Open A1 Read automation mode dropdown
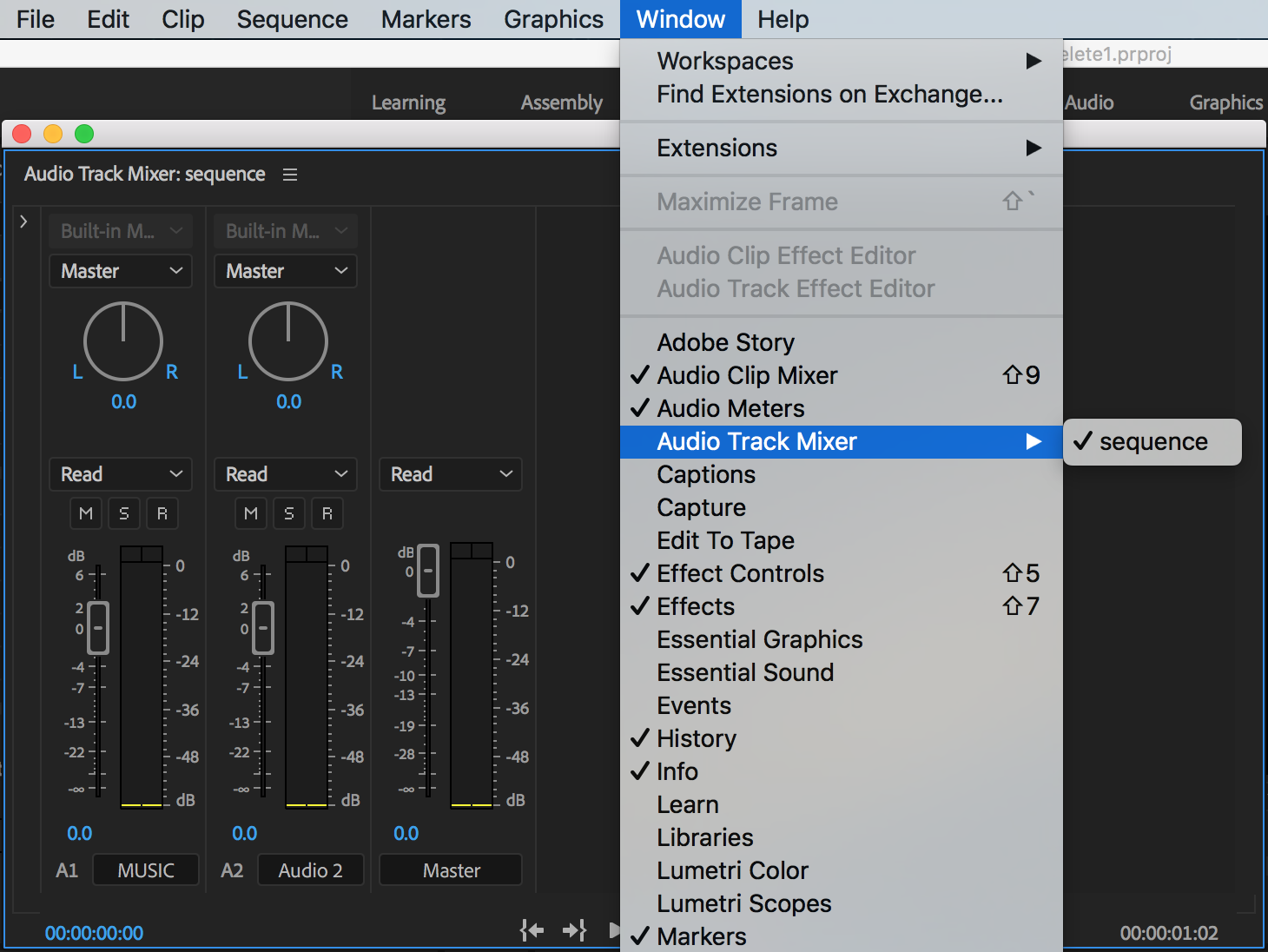This screenshot has width=1268, height=952. 121,474
